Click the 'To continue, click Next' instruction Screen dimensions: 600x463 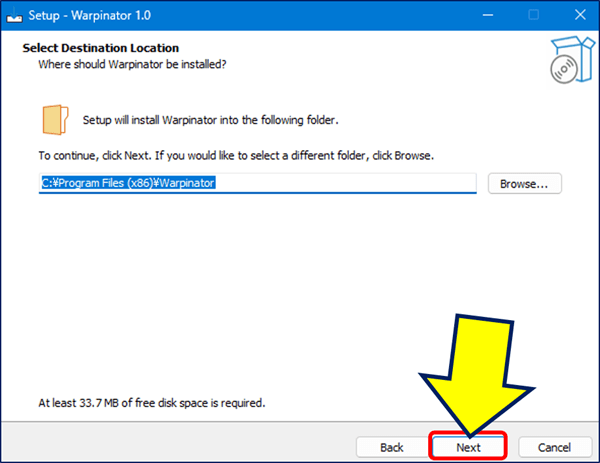(236, 156)
